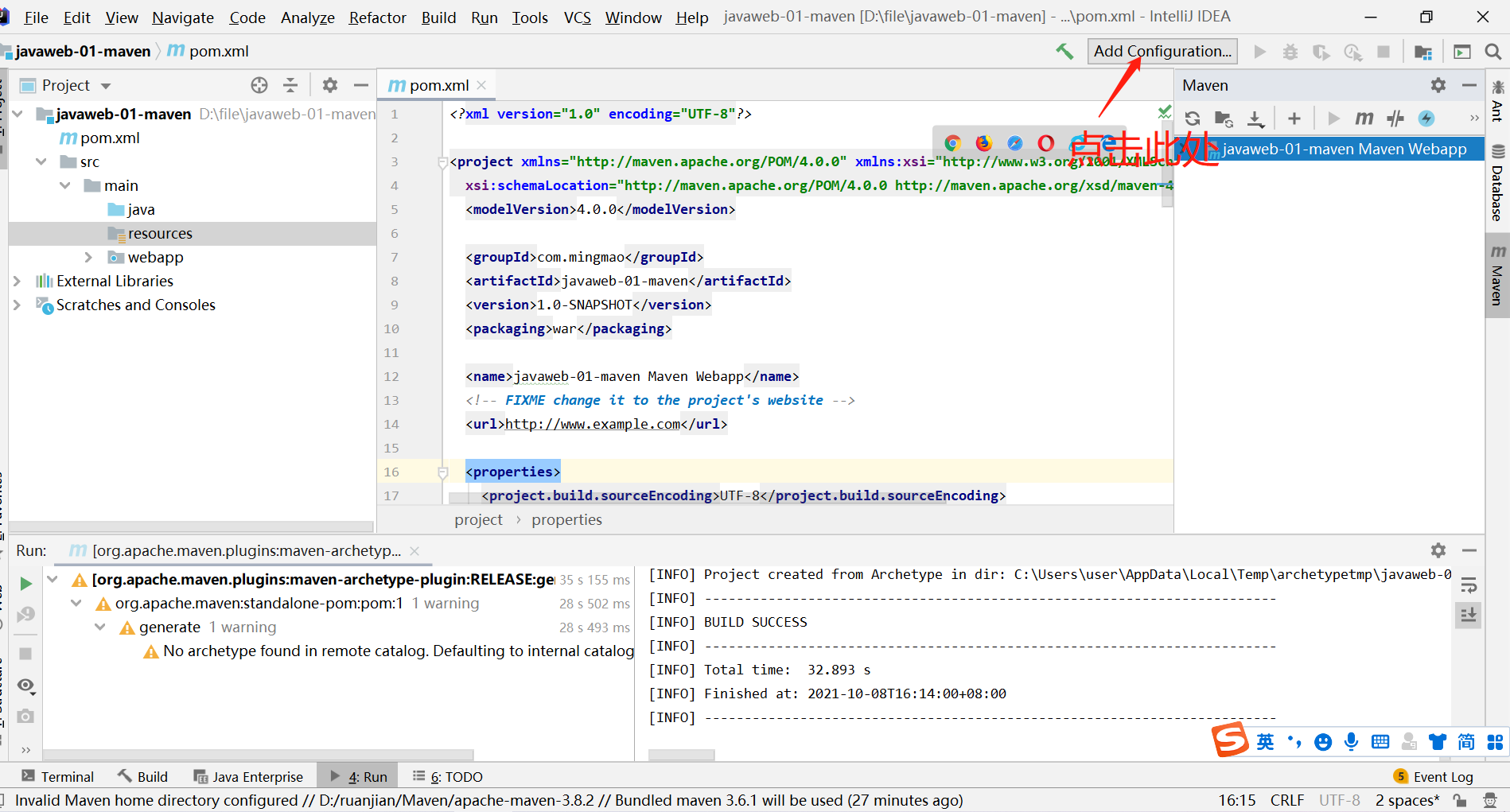Toggle the eye view-options icon in Run panel

(x=25, y=685)
